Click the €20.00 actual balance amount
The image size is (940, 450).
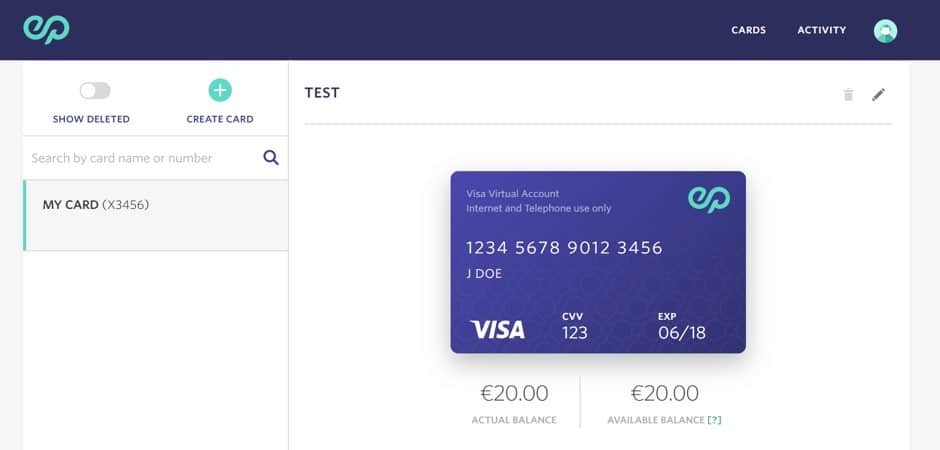514,394
